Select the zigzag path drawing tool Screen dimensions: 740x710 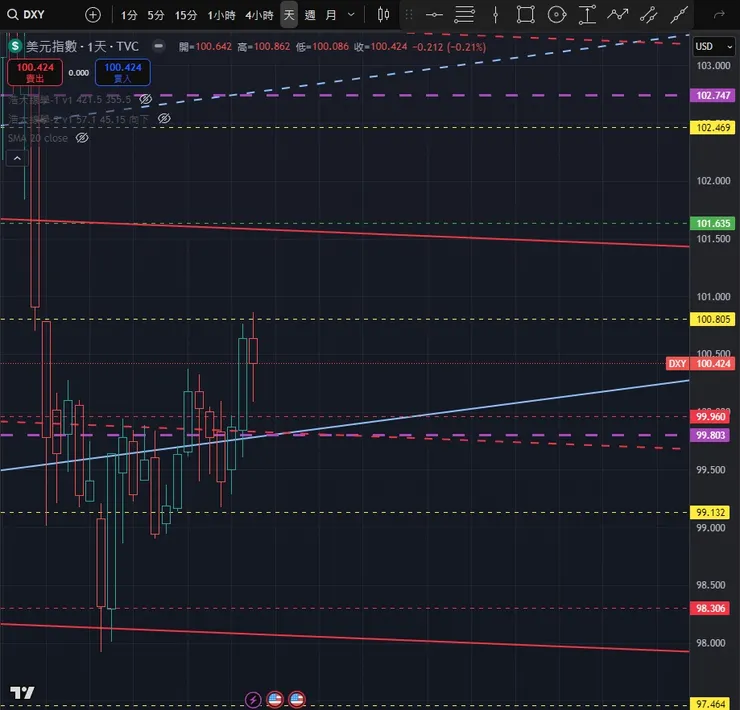[618, 15]
